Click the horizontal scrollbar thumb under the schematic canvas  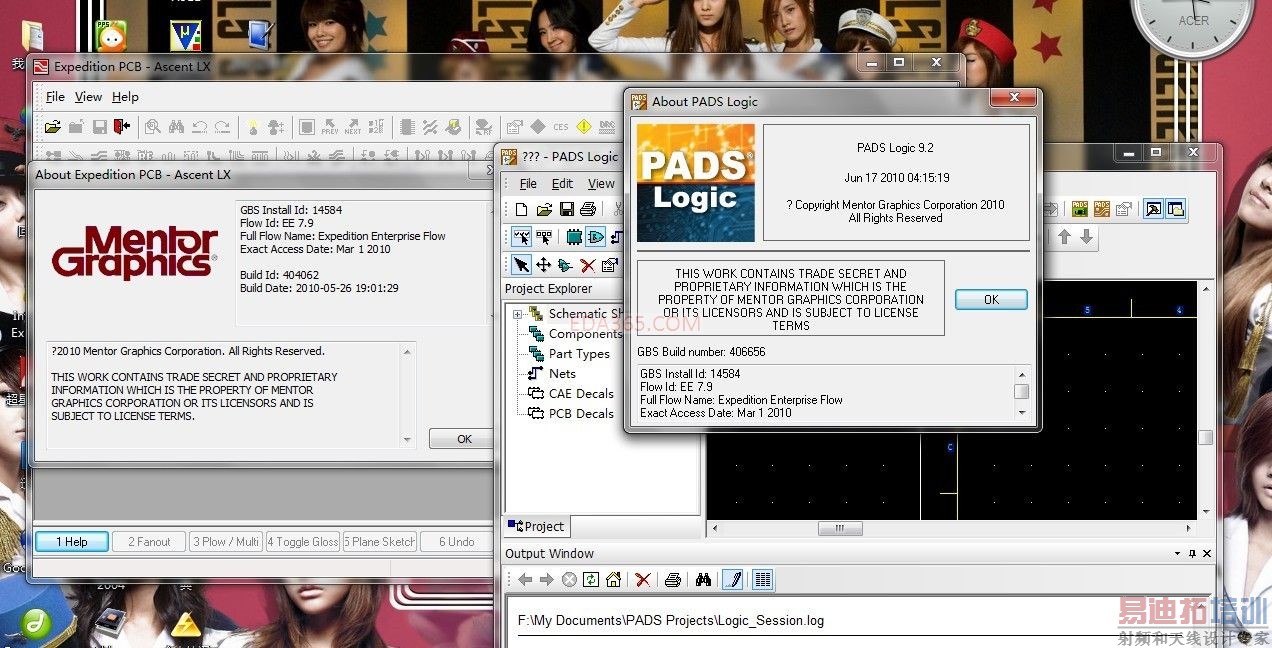coord(840,528)
